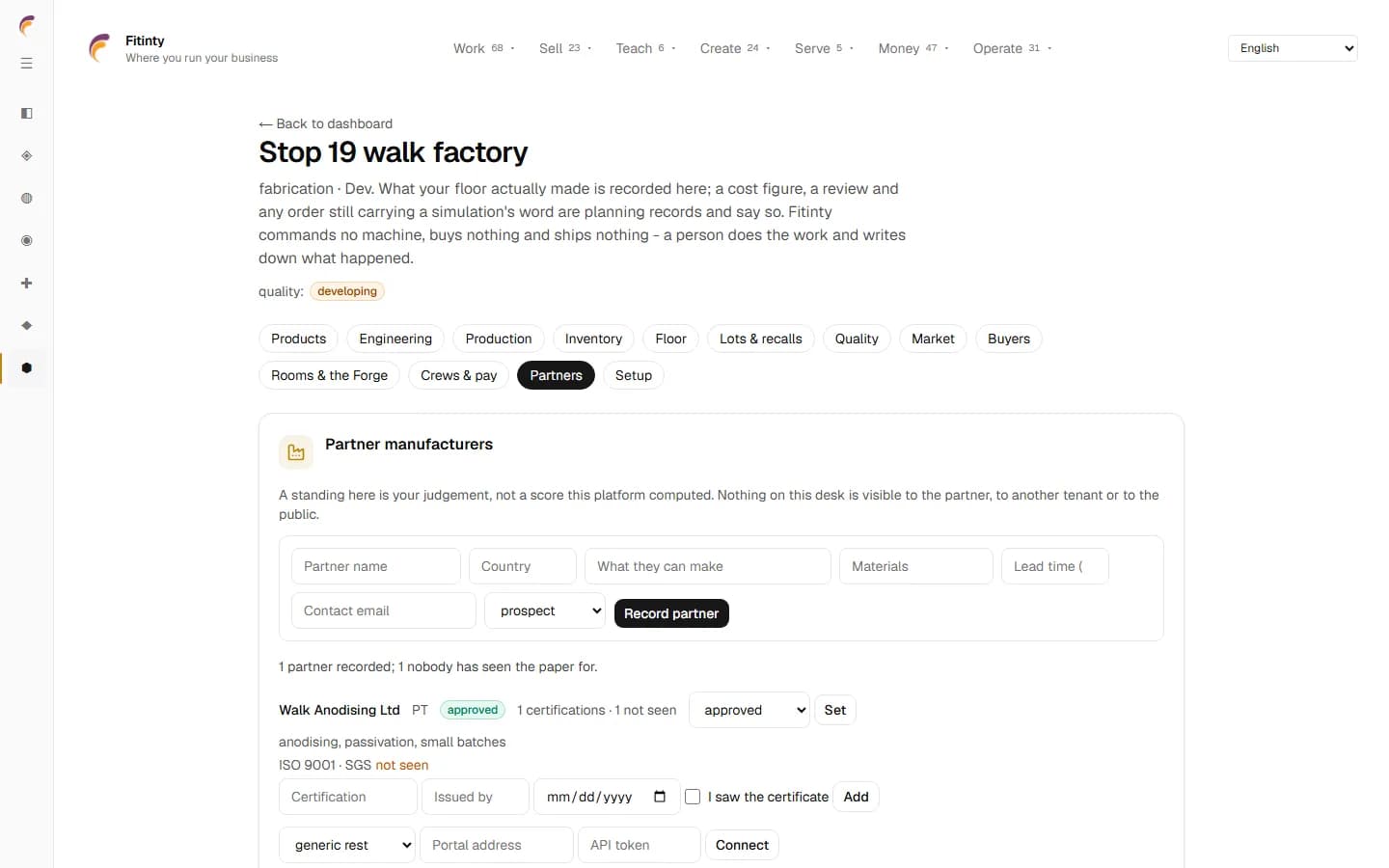Switch to the Products tab

click(299, 339)
